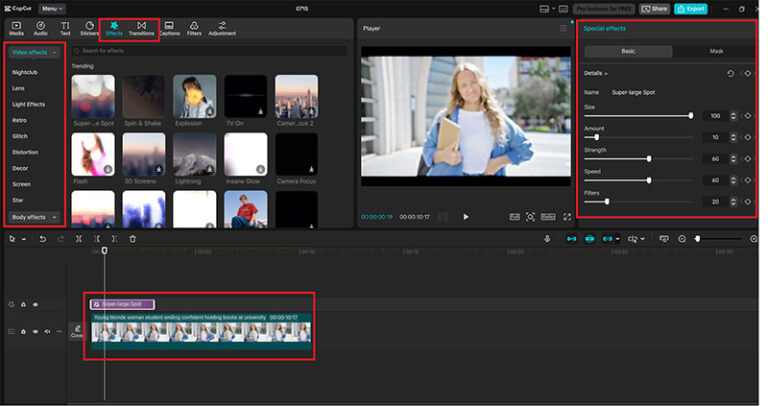The image size is (768, 406).
Task: Play the video preview
Action: pos(466,217)
